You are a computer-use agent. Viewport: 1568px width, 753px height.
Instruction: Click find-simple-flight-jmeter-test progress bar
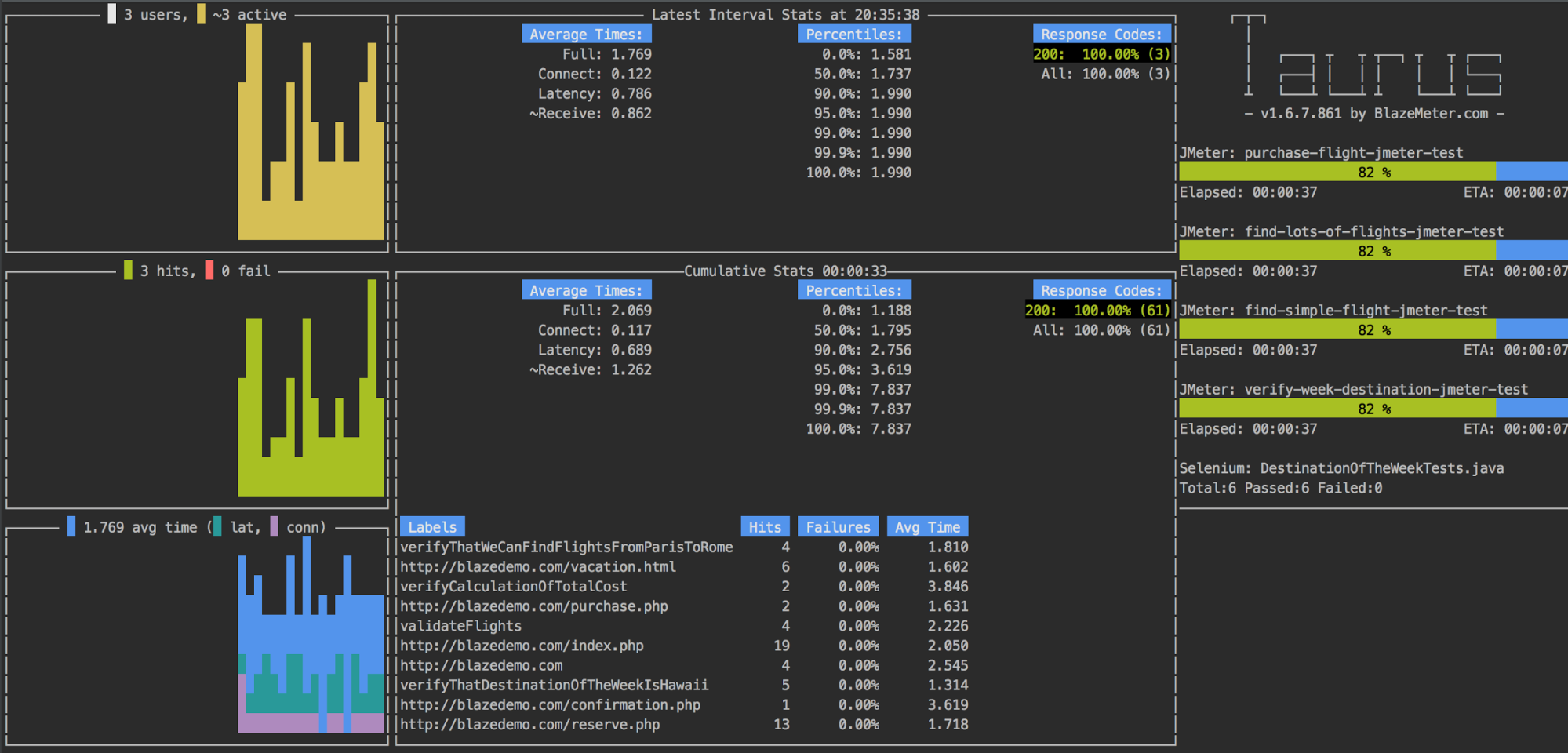[x=1373, y=329]
